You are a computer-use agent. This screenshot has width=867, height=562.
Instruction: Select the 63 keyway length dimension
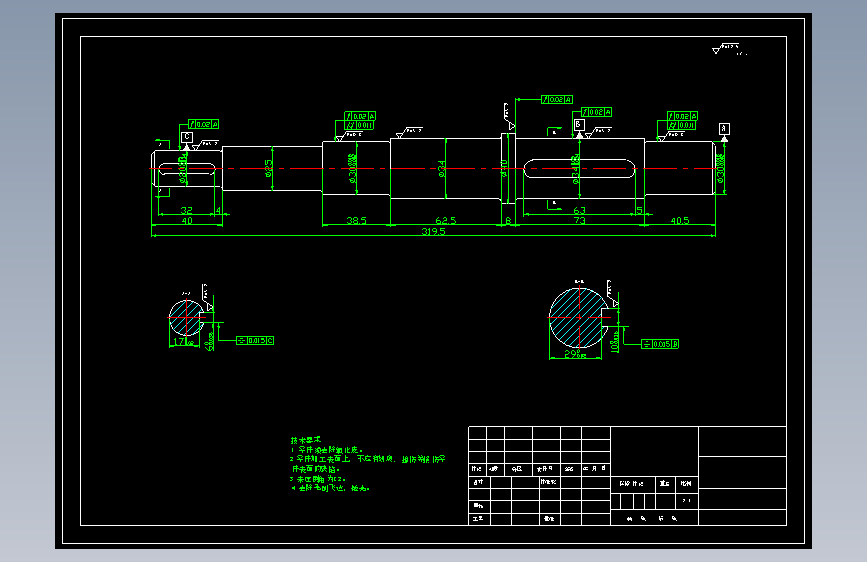(x=579, y=210)
